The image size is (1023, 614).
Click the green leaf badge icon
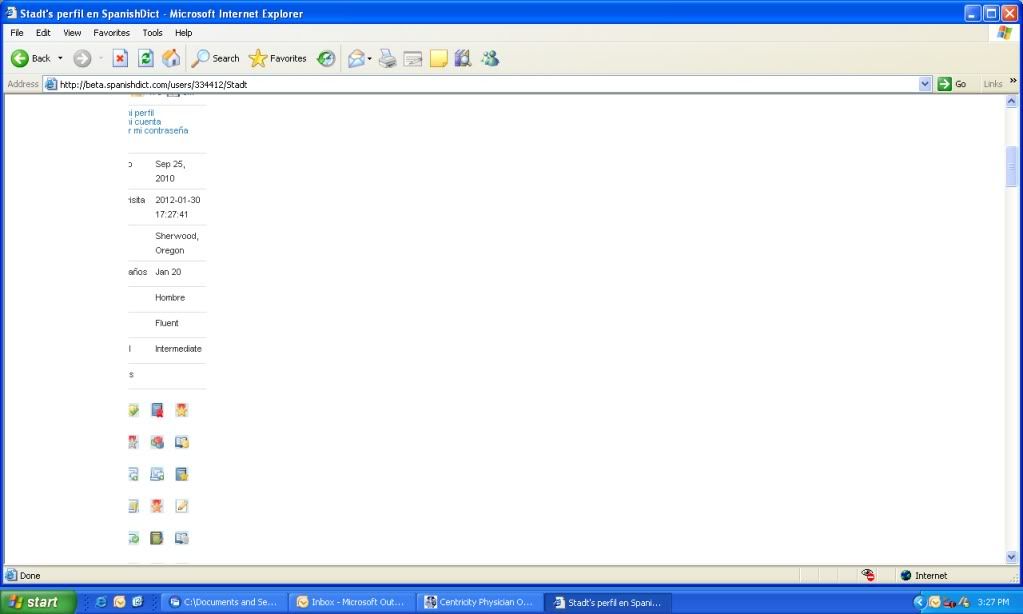[x=133, y=409]
